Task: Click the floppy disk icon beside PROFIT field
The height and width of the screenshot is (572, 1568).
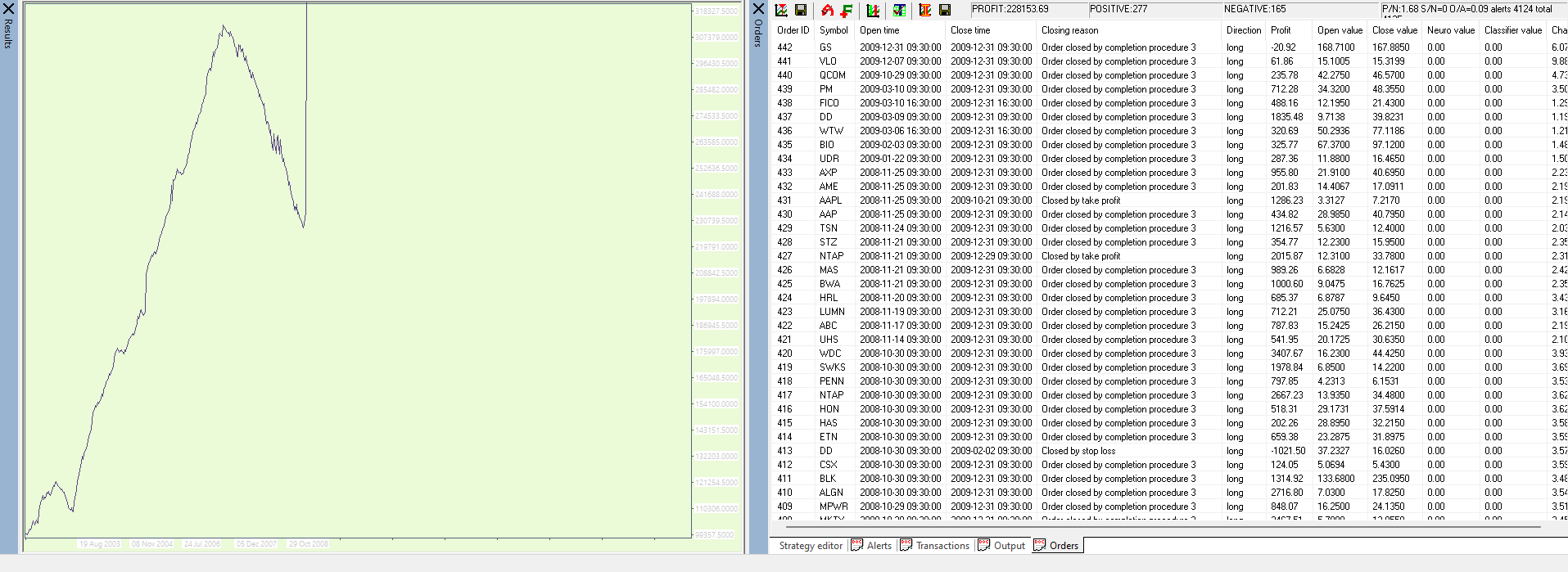Action: click(945, 10)
